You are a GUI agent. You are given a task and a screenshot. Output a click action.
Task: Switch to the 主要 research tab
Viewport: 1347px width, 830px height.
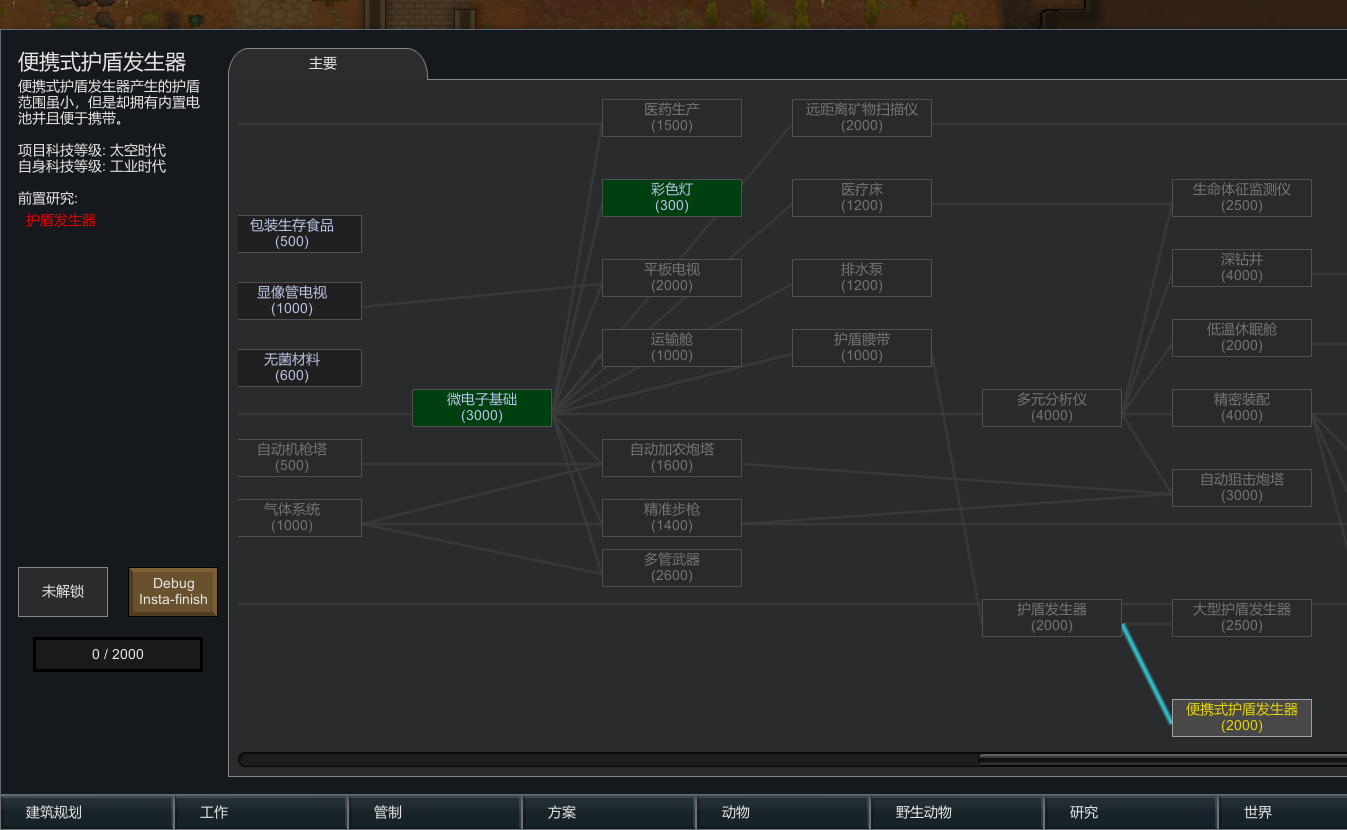323,62
